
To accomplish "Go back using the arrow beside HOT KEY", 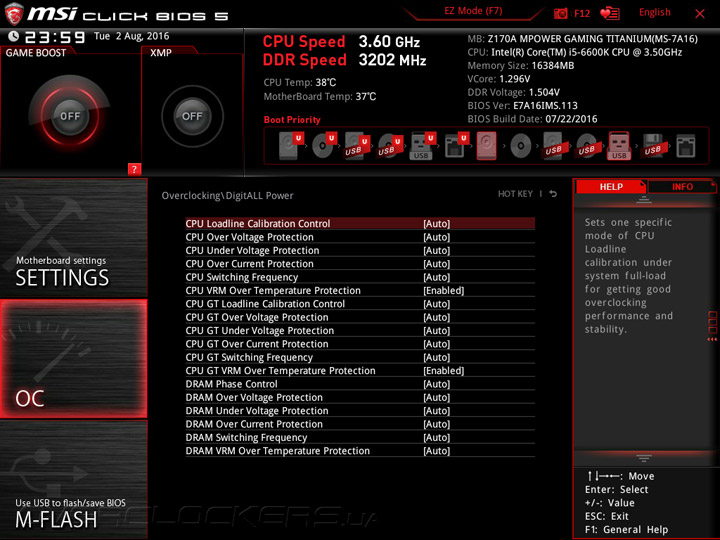I will pyautogui.click(x=553, y=194).
